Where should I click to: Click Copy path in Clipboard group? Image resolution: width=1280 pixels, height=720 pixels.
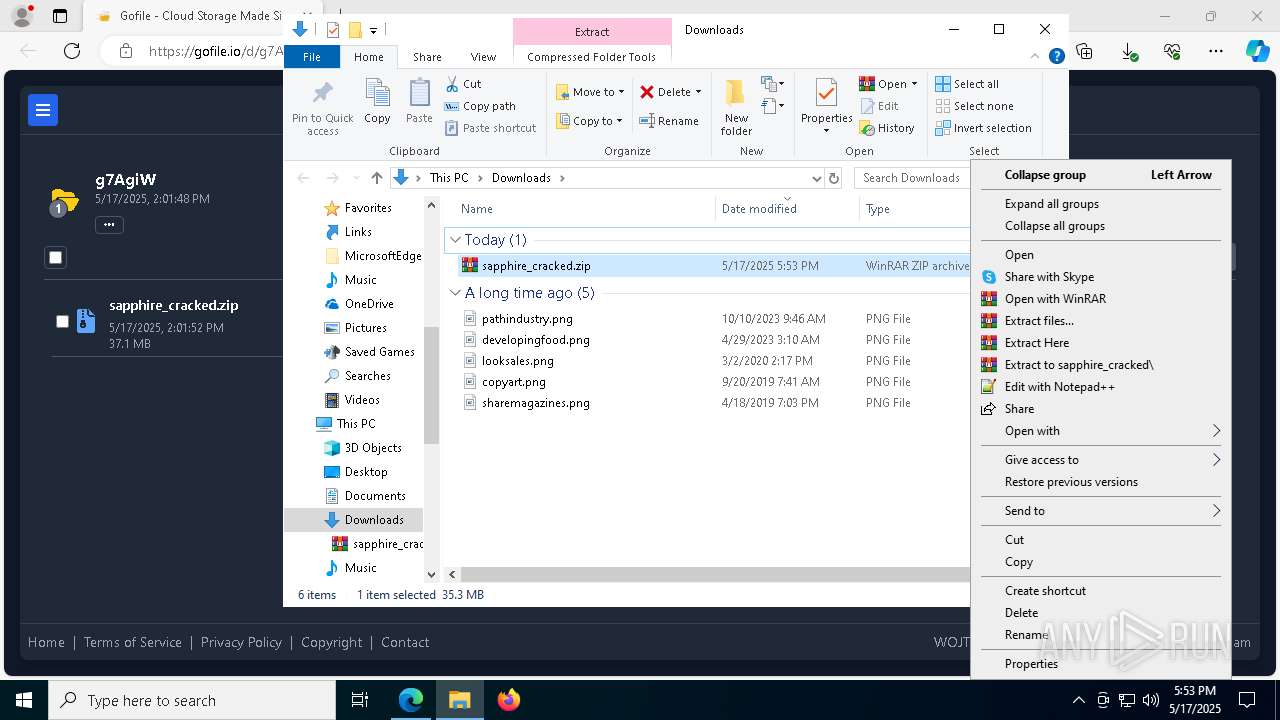480,106
